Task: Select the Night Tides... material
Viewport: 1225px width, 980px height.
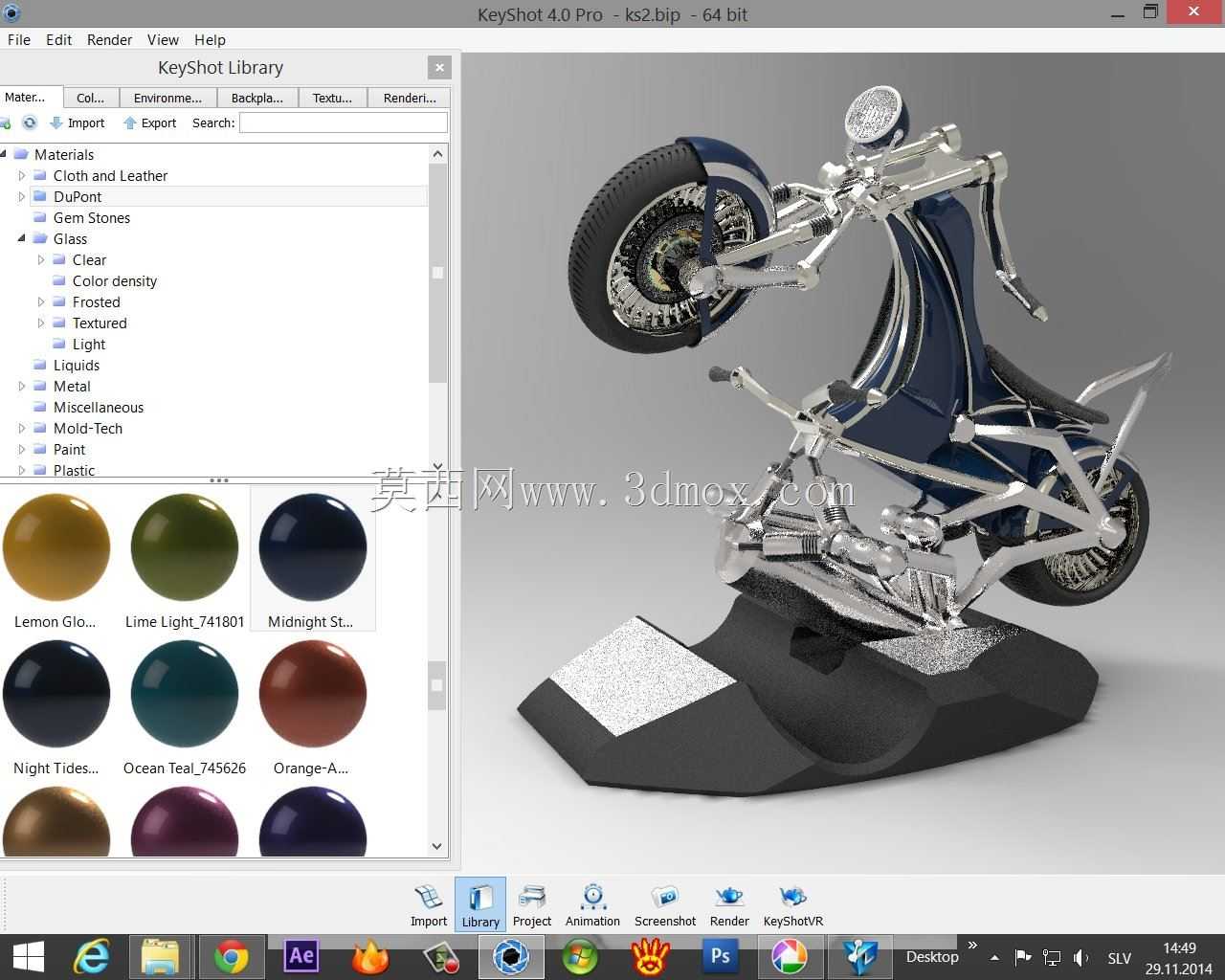Action: [56, 694]
